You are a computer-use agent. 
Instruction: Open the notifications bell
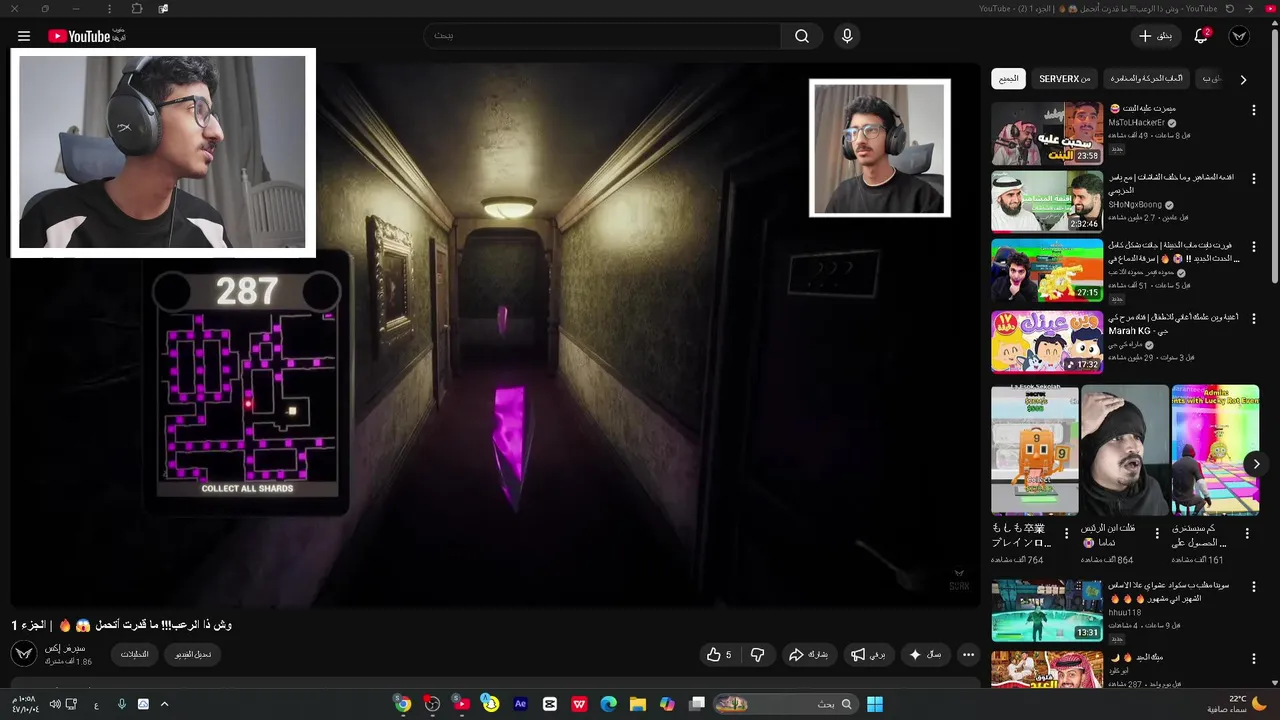[1201, 36]
